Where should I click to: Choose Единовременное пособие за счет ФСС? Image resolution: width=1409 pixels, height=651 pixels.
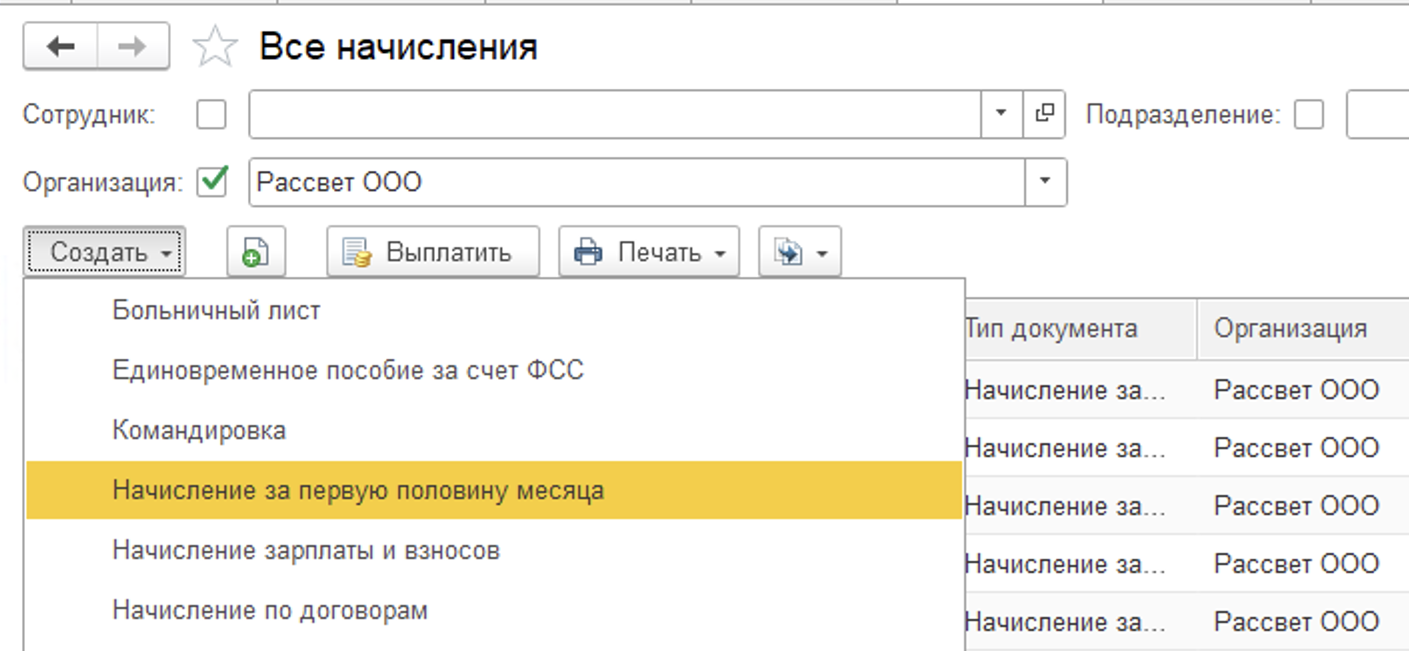point(494,371)
